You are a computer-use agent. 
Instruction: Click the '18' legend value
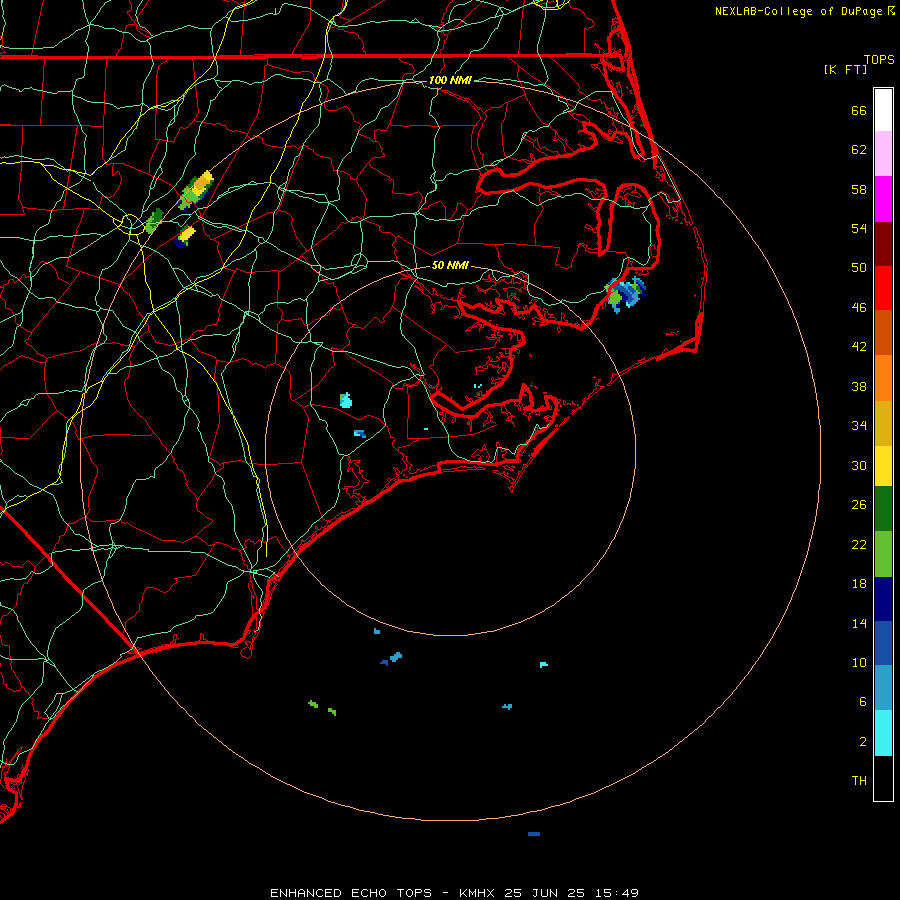coord(859,584)
